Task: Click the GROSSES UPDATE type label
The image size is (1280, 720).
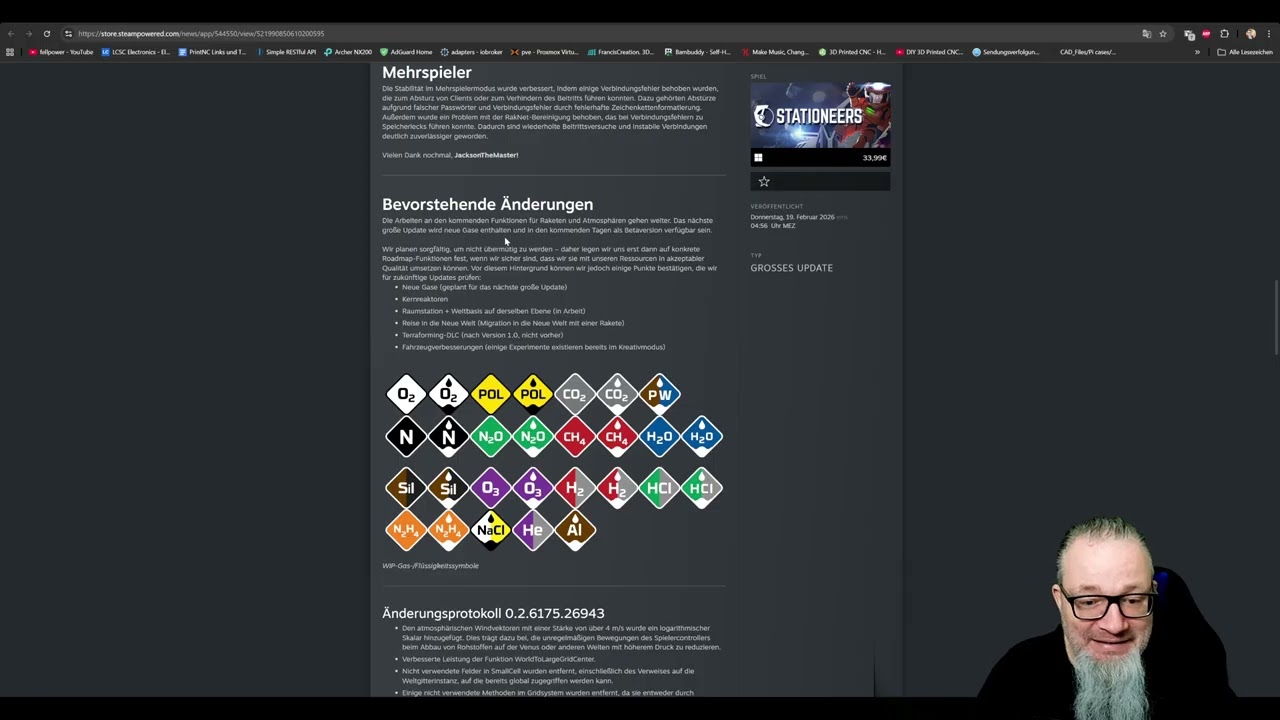Action: coord(792,268)
